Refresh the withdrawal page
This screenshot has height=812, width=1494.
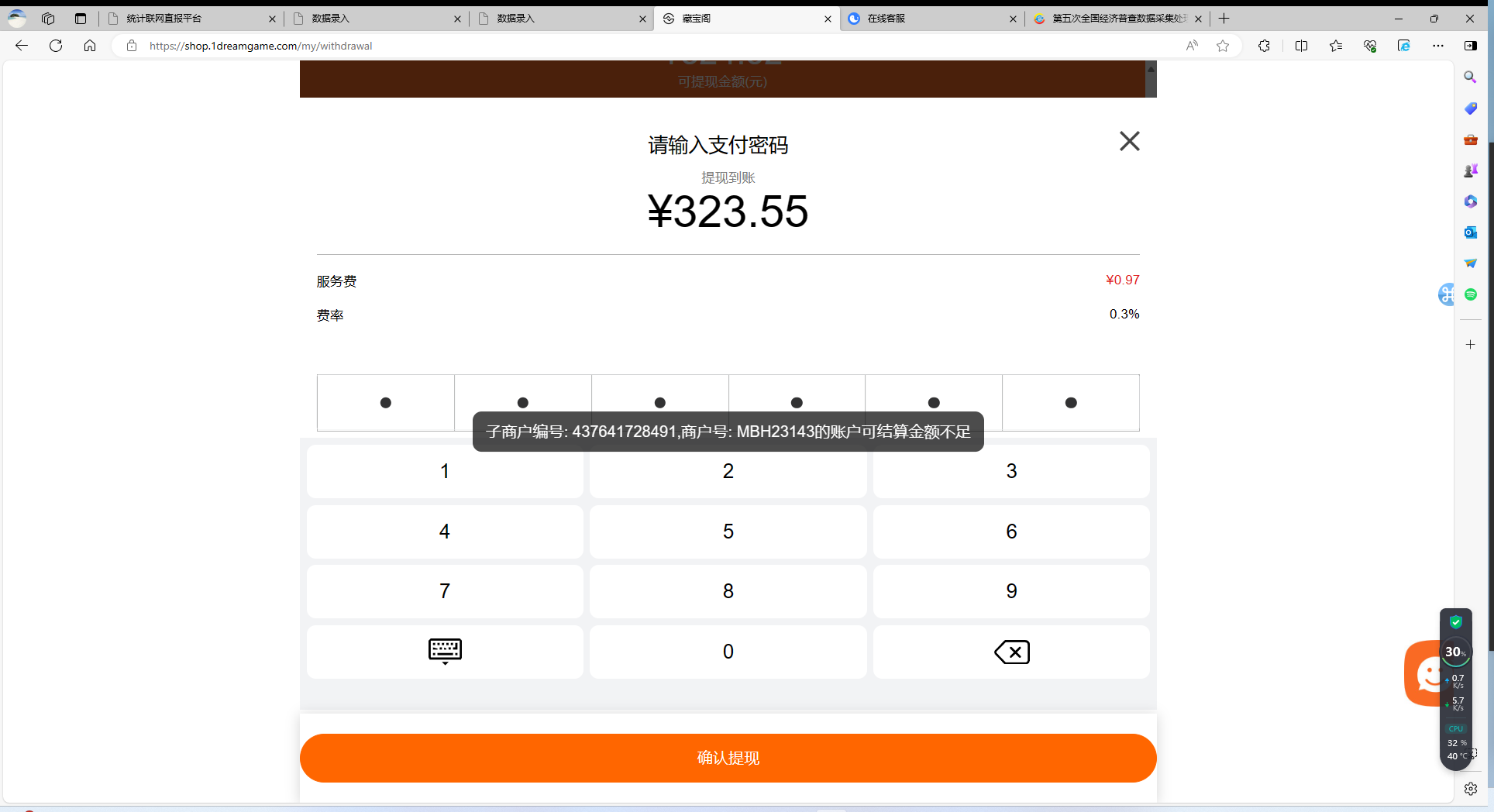56,46
